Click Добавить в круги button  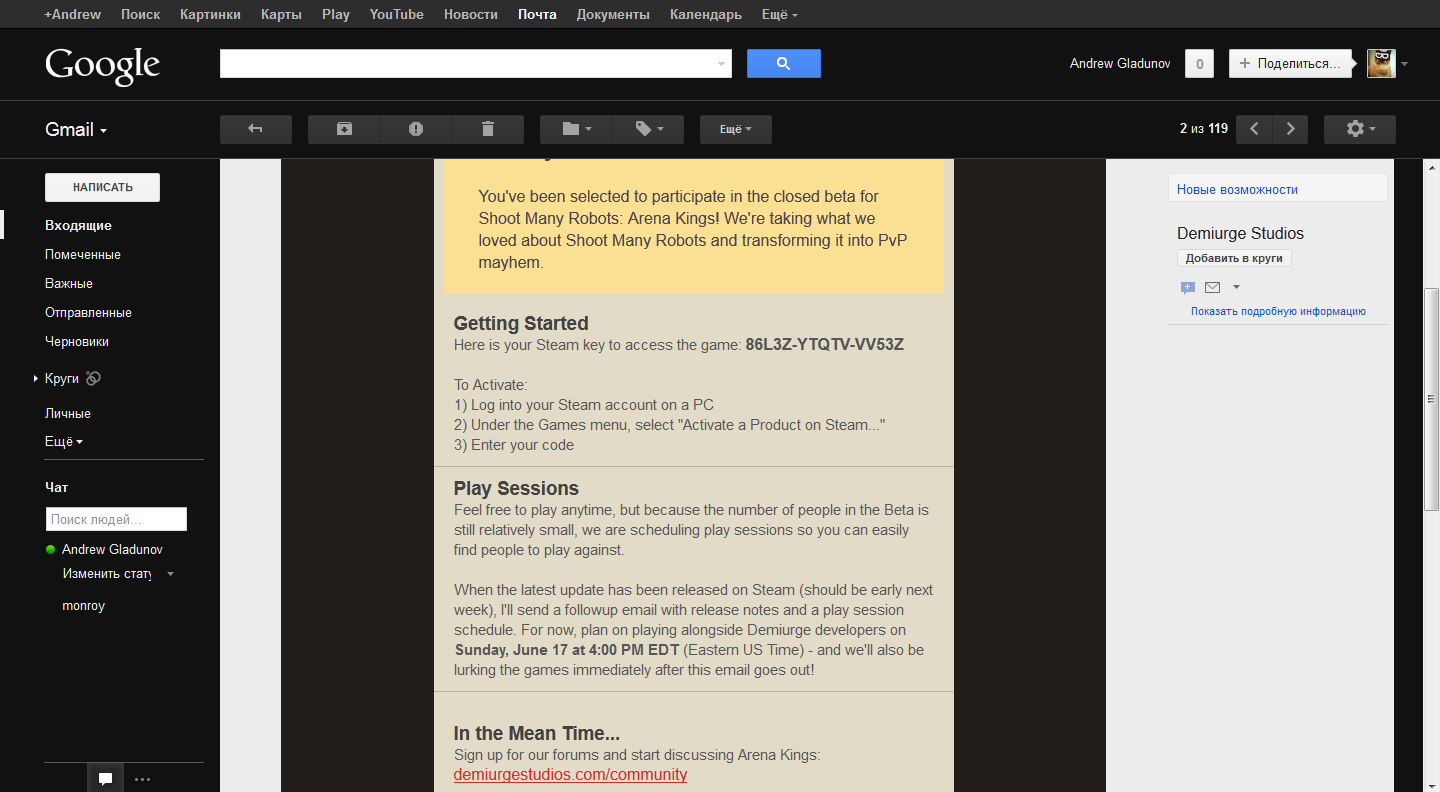click(x=1234, y=258)
